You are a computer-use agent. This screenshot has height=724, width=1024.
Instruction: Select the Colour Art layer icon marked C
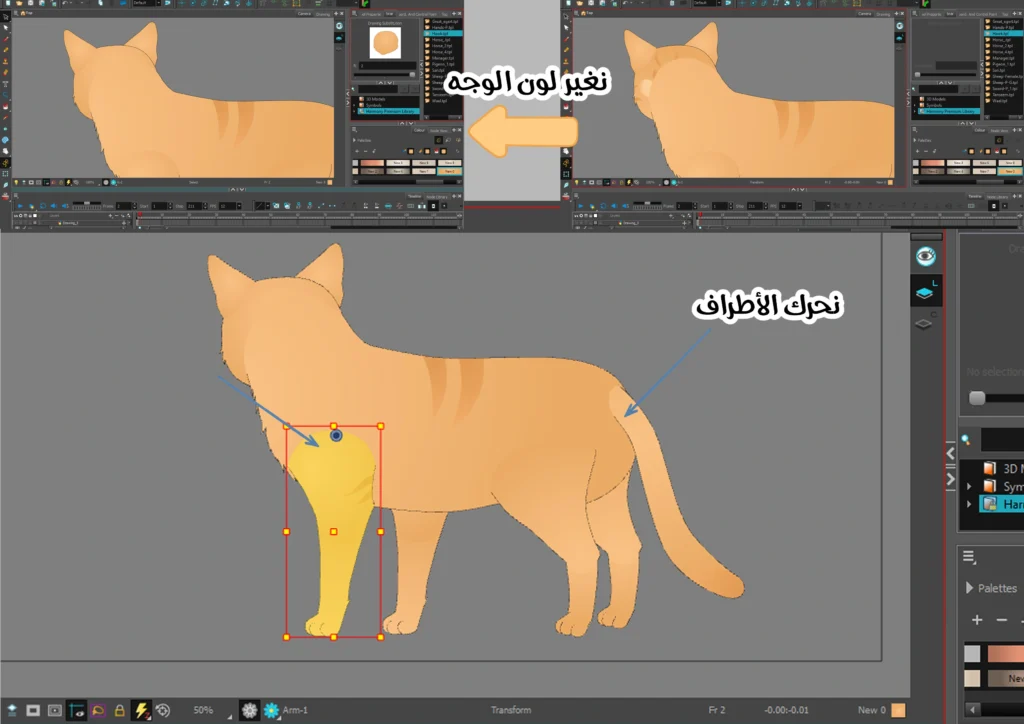click(924, 323)
